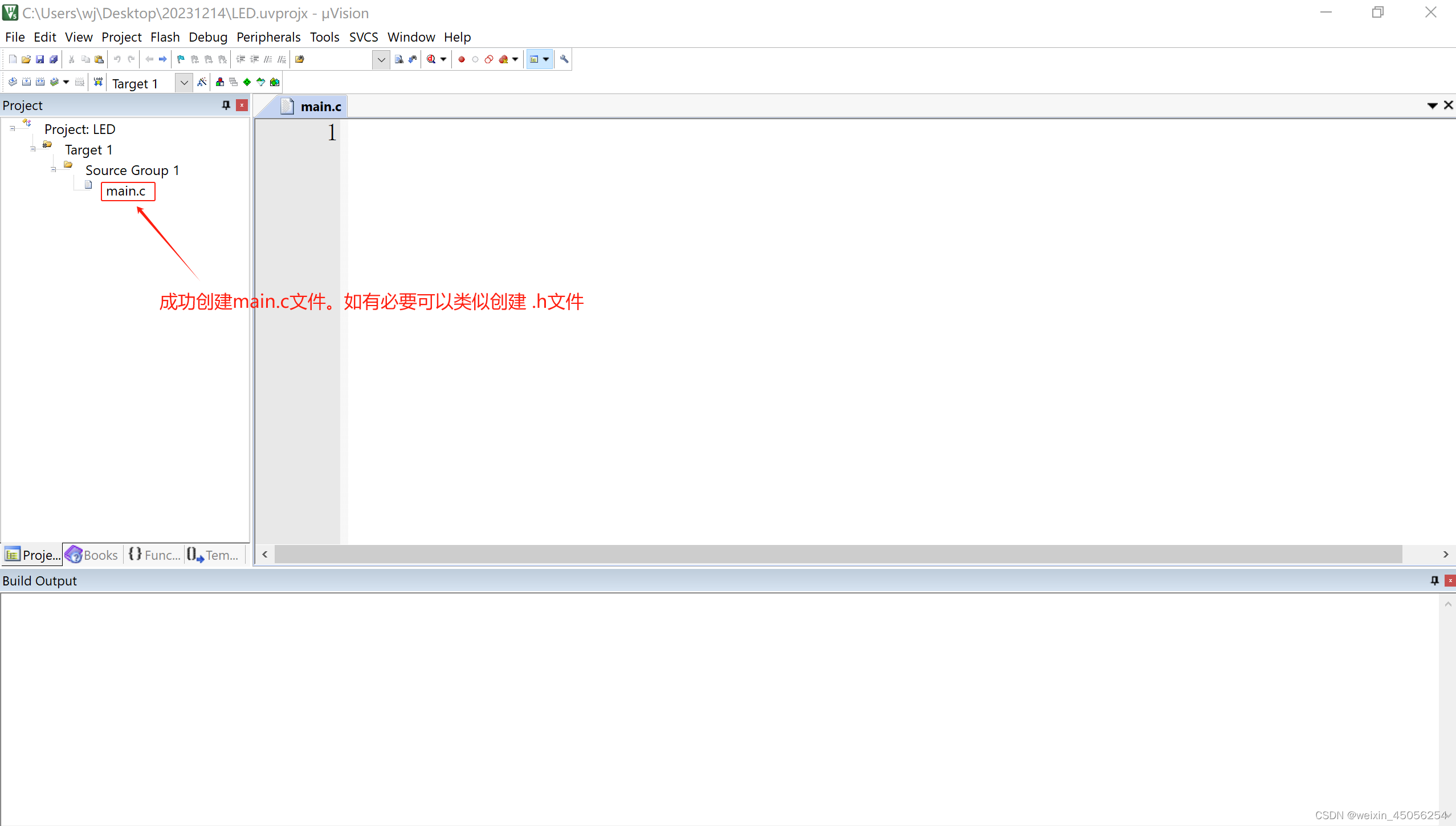Toggle the Build Output panel pin
Screen dimensions: 1456x826
coord(1435,580)
